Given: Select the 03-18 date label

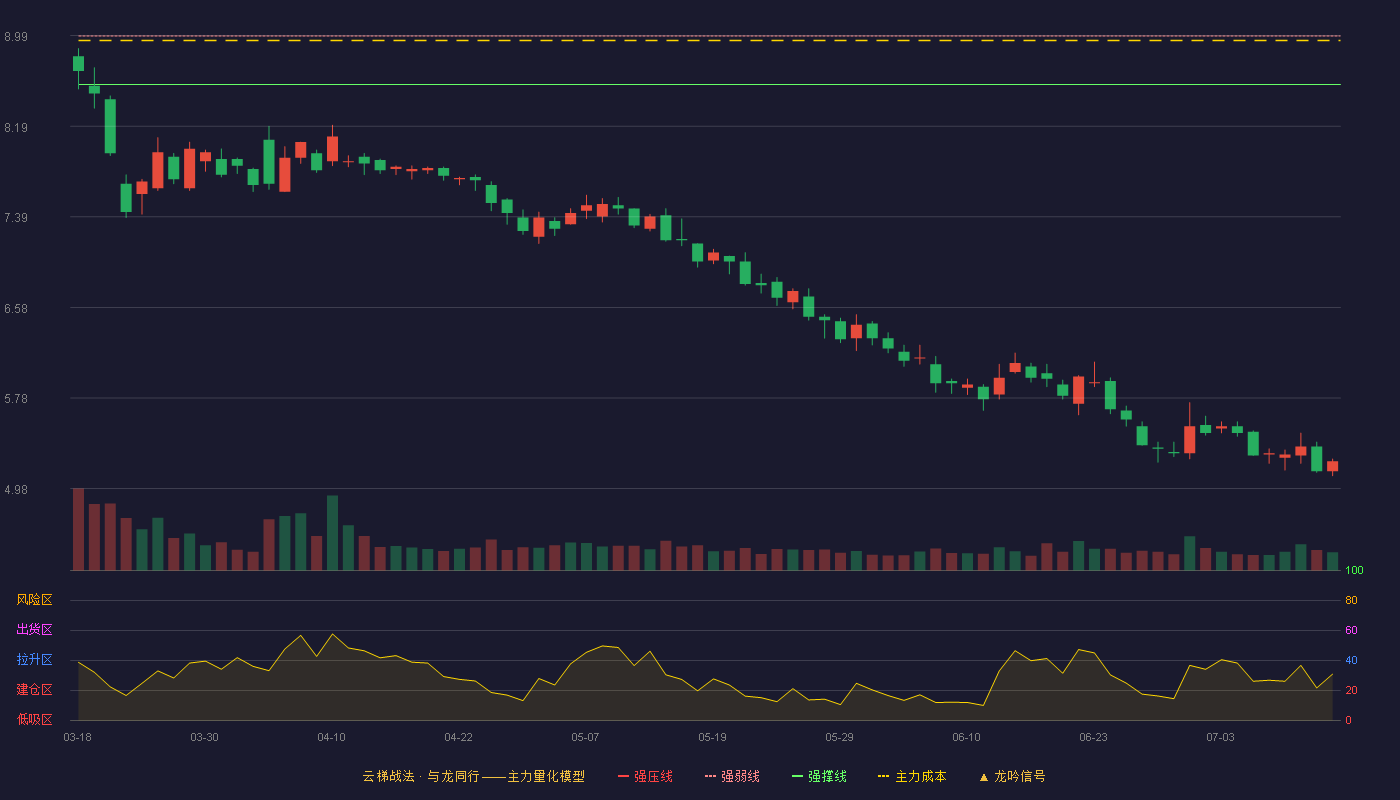Looking at the screenshot, I should tap(77, 737).
